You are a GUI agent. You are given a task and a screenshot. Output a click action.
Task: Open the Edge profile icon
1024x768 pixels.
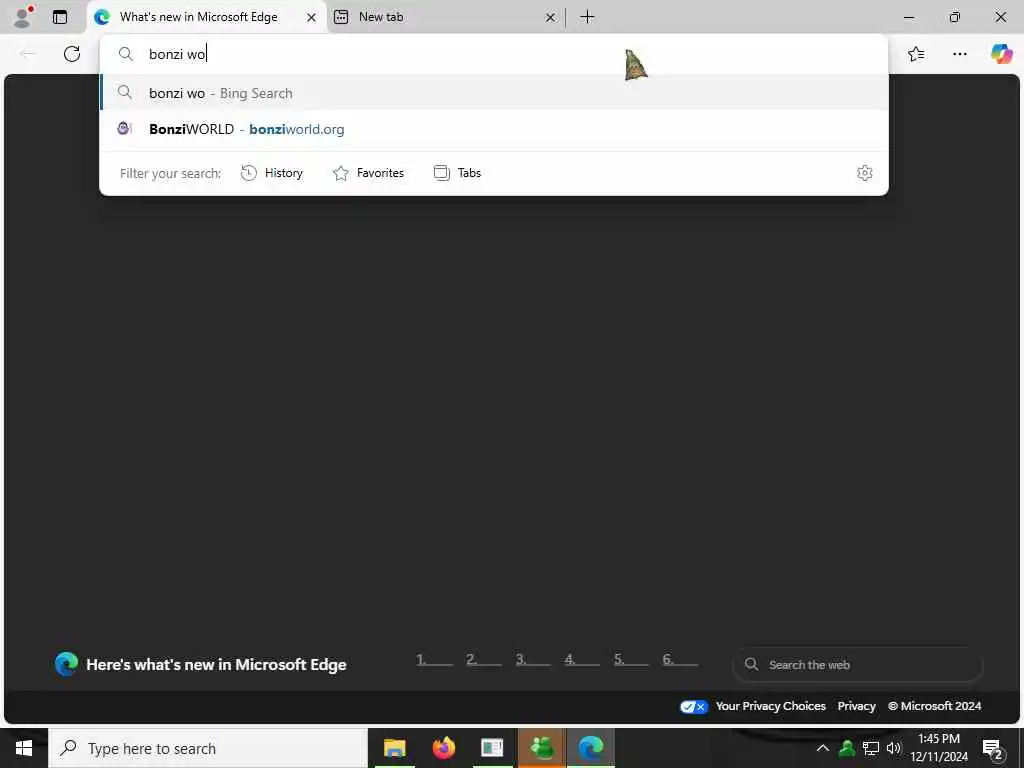[x=24, y=17]
